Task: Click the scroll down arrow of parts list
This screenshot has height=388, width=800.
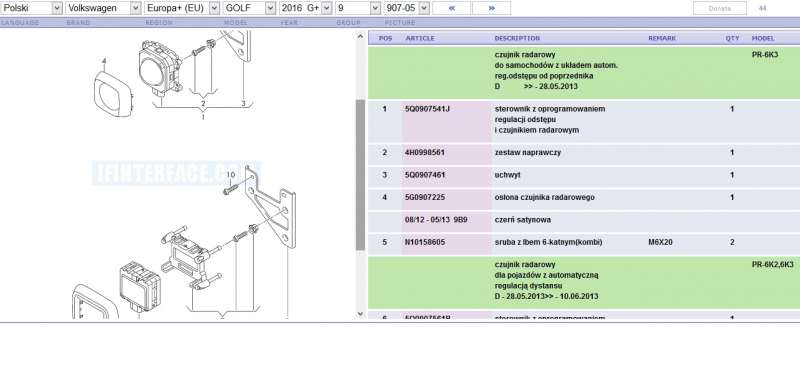Action: coord(360,314)
